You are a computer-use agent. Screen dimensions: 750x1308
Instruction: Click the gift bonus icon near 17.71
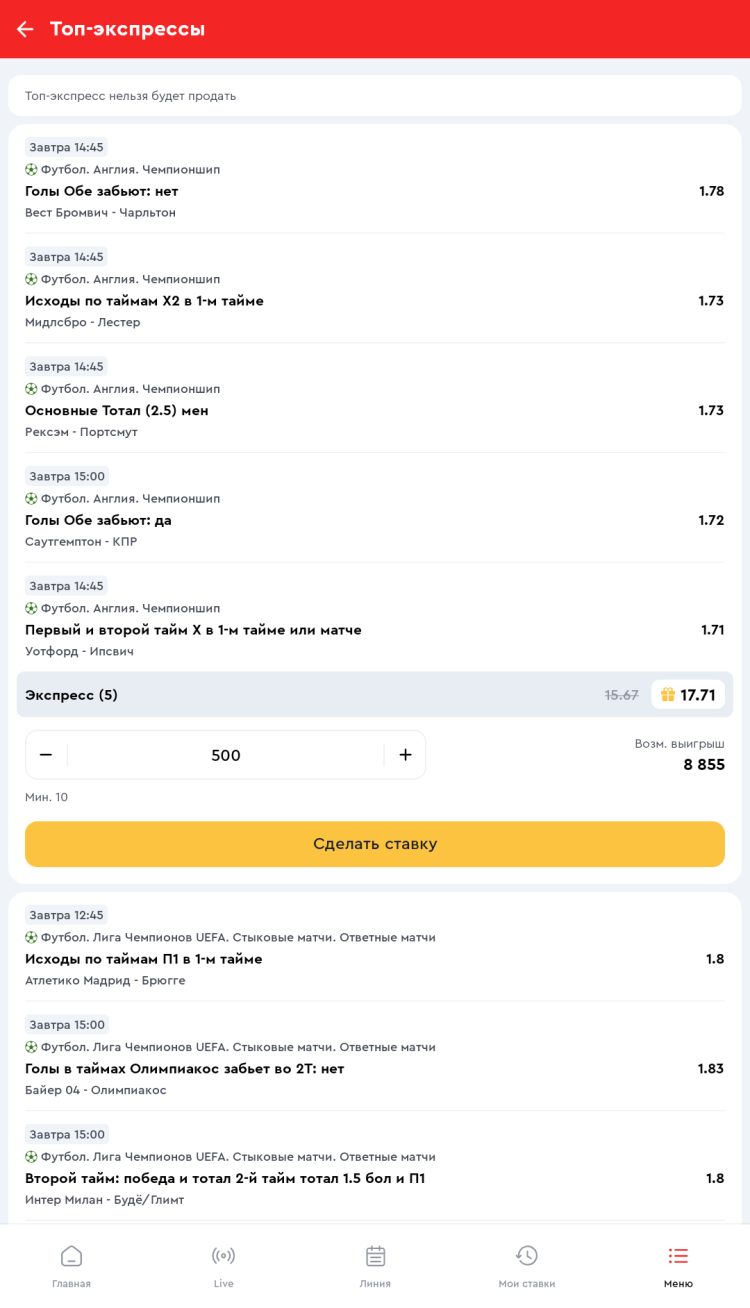(x=668, y=695)
